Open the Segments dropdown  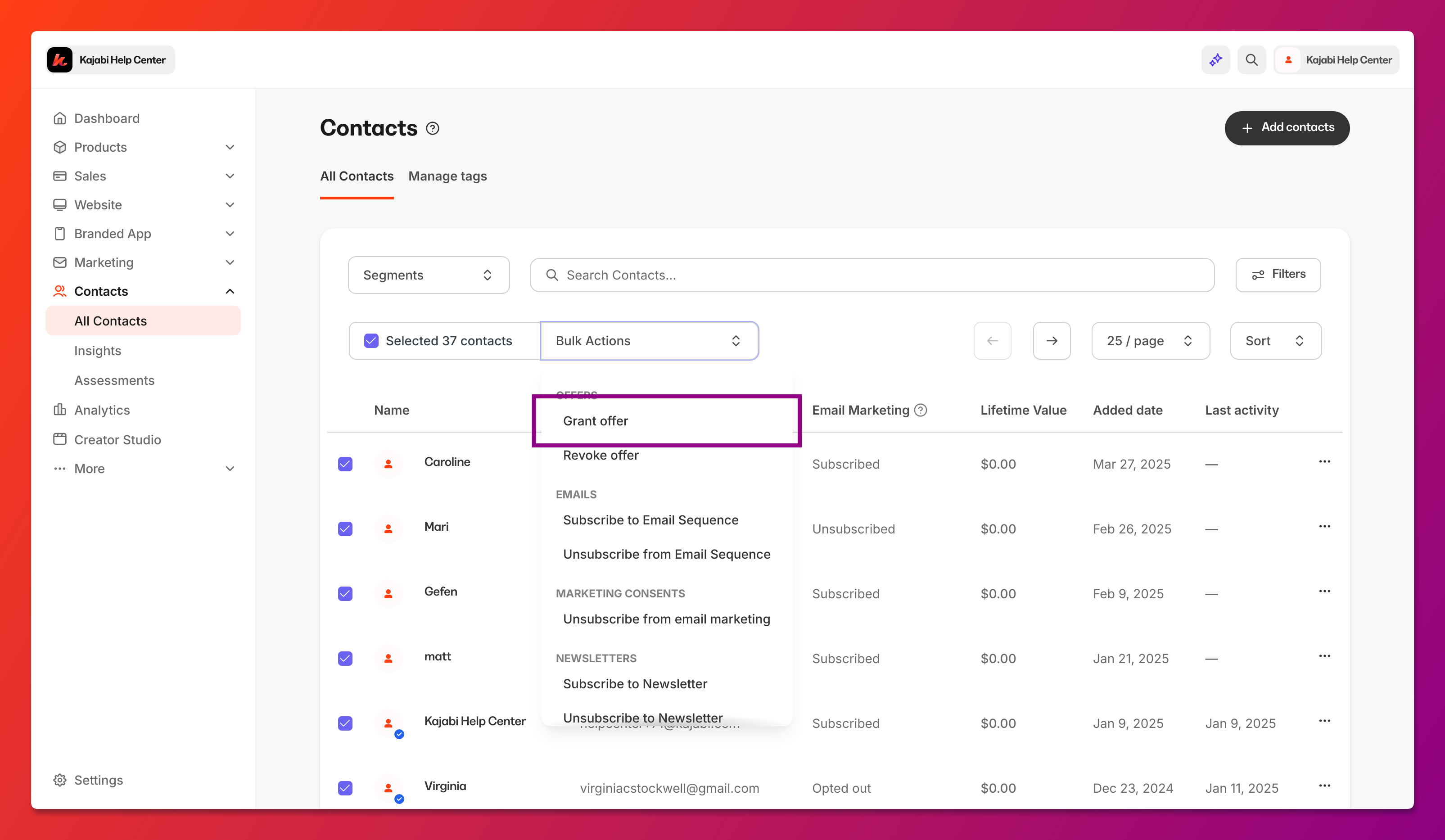click(x=429, y=275)
